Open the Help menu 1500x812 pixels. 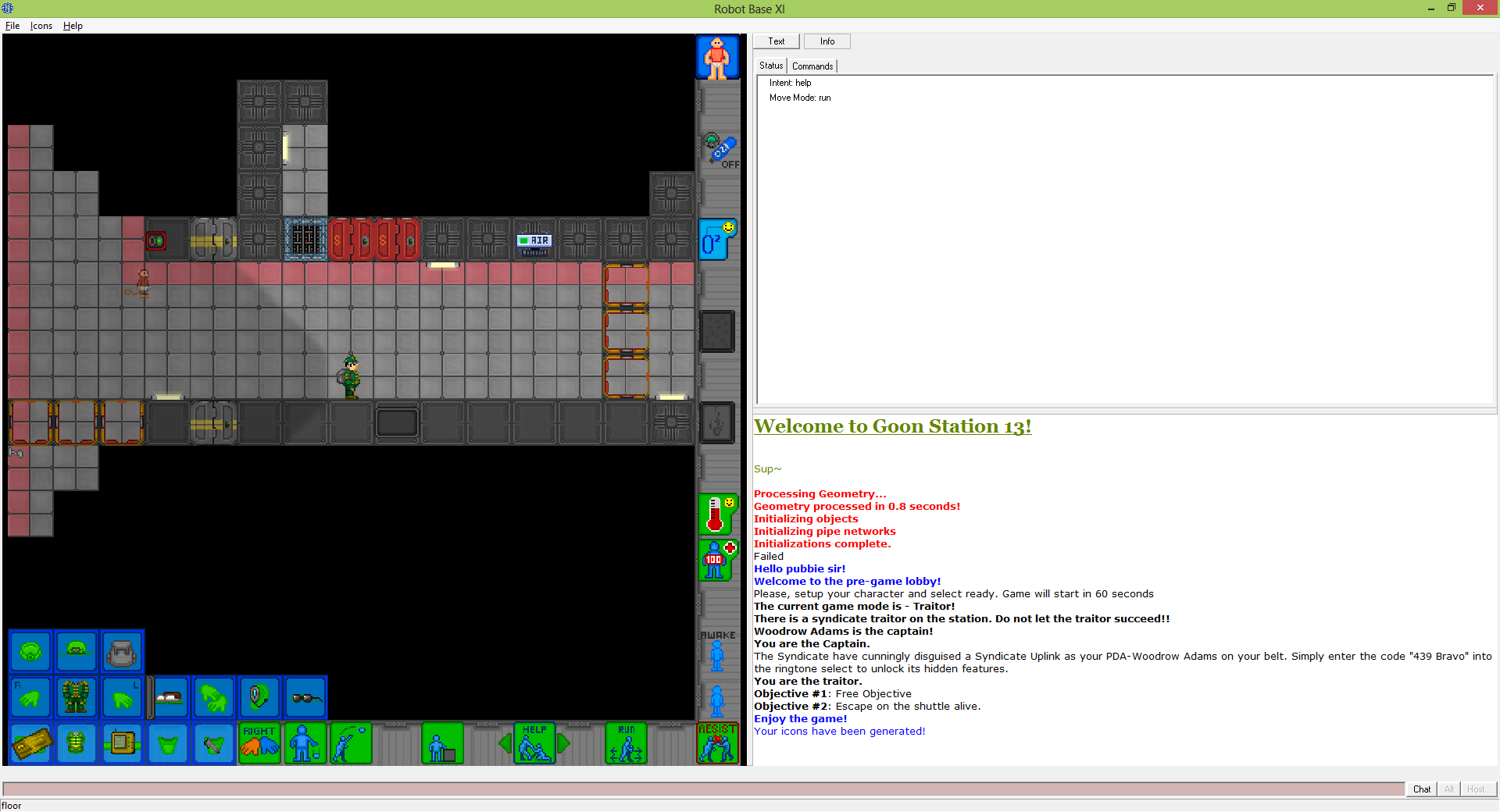[x=73, y=26]
